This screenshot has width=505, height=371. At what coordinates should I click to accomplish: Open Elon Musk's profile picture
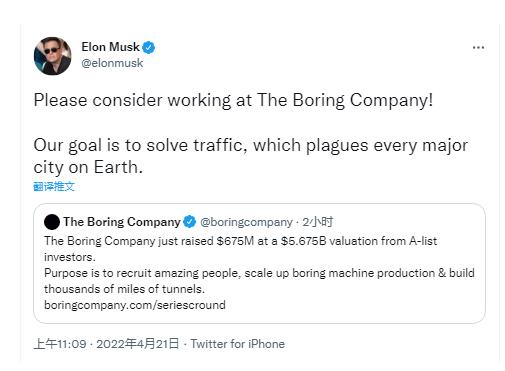point(52,56)
